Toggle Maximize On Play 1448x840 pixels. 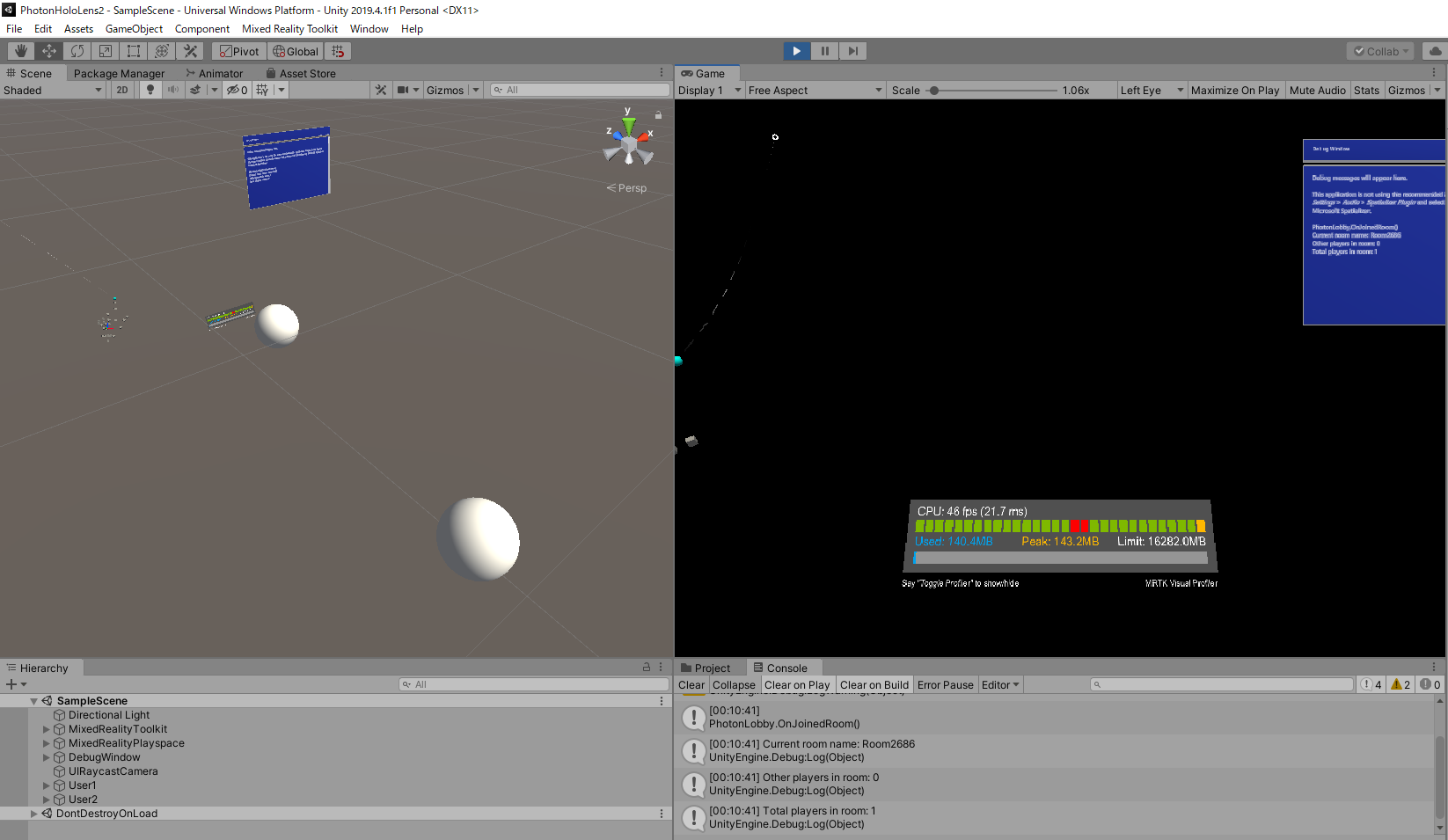[1234, 90]
